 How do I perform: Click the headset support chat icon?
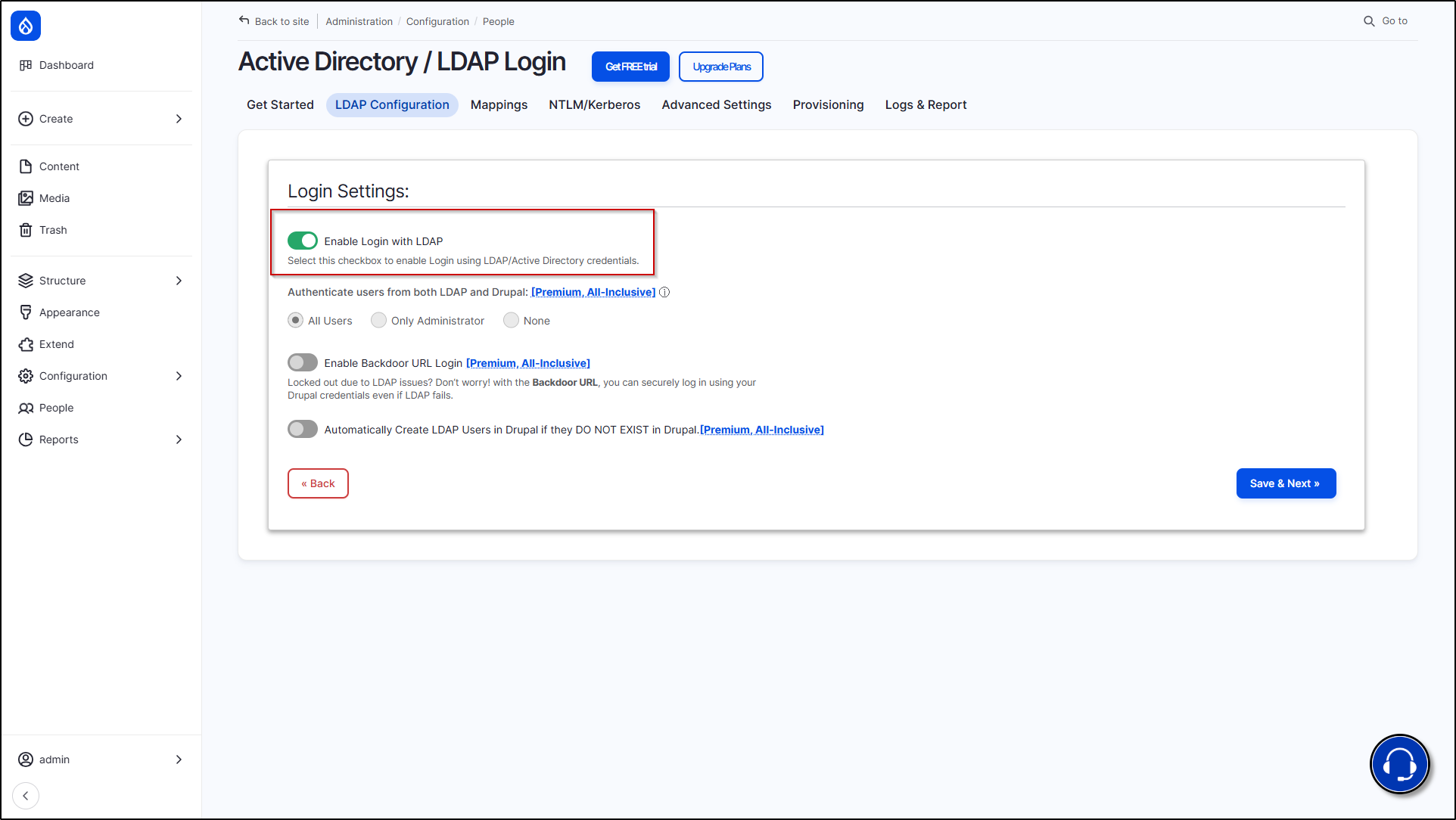1399,764
